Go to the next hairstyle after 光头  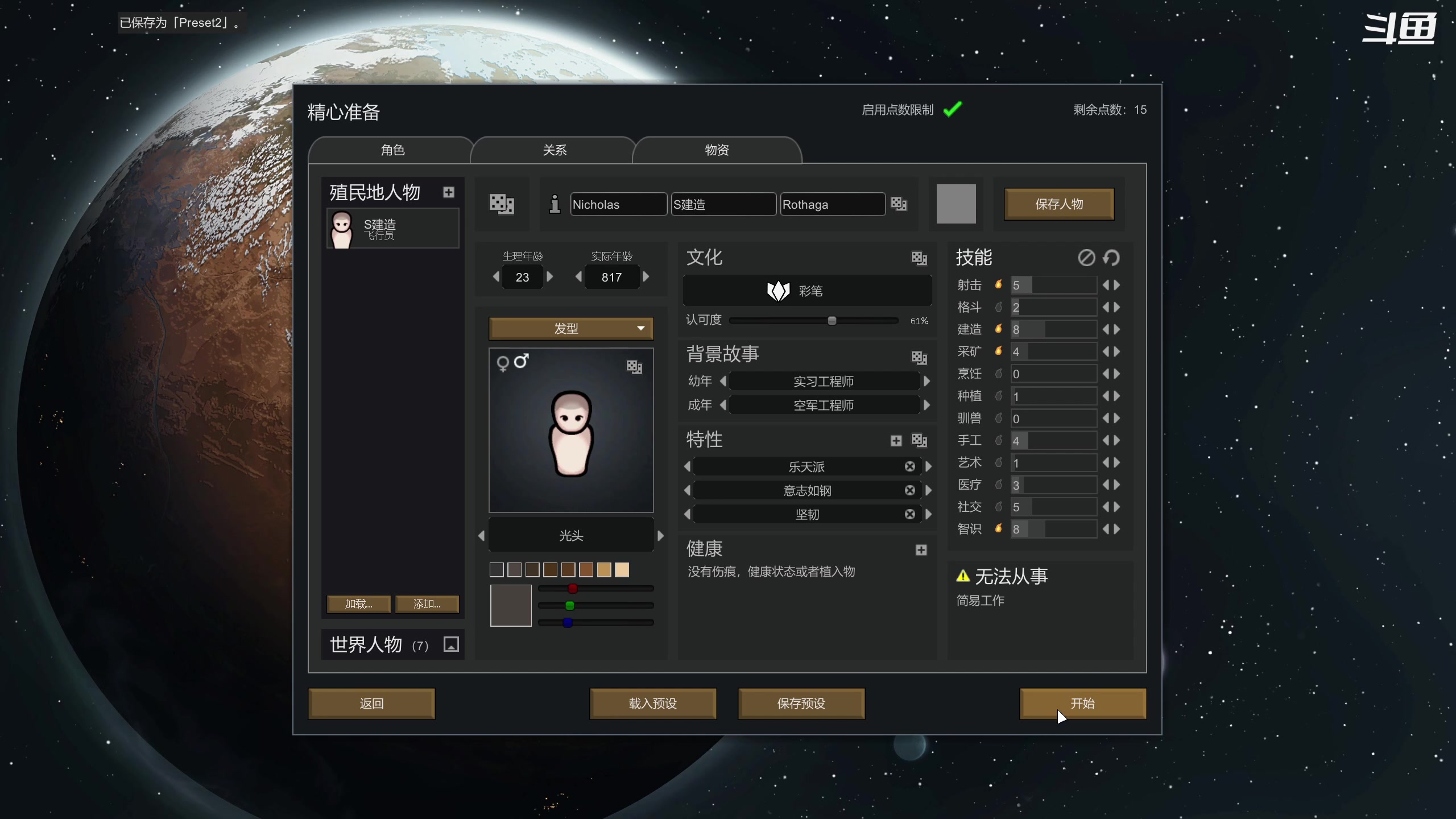pyautogui.click(x=660, y=536)
